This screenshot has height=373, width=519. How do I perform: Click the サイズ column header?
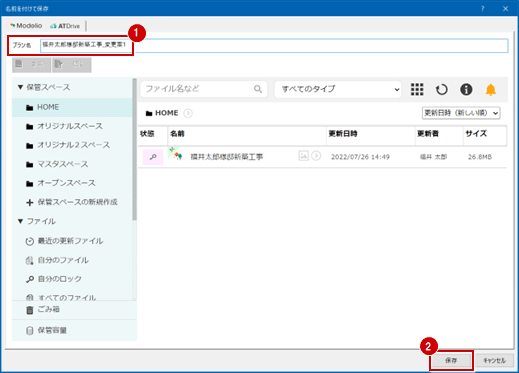476,134
